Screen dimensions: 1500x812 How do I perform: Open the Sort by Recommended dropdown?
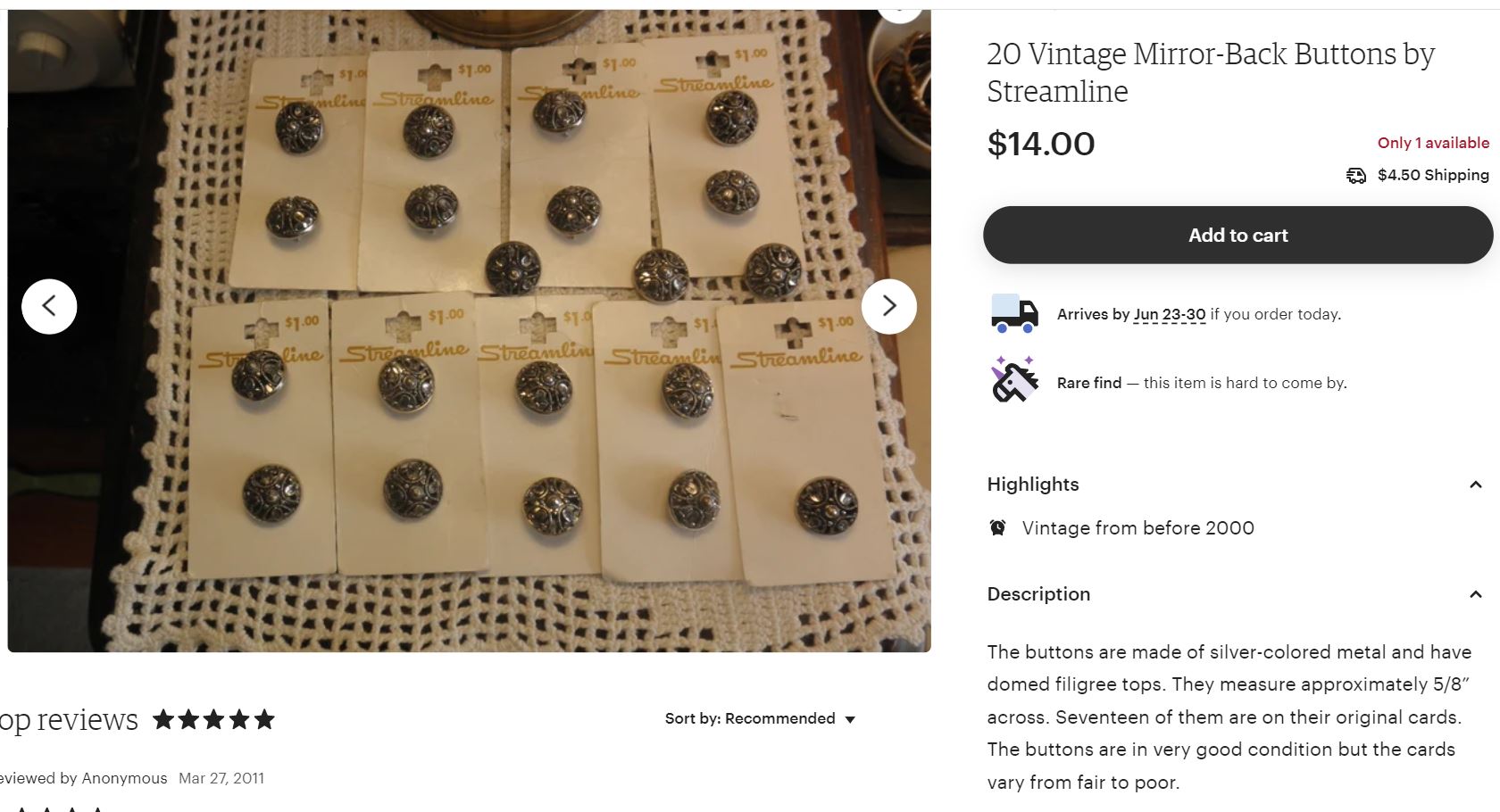click(760, 719)
